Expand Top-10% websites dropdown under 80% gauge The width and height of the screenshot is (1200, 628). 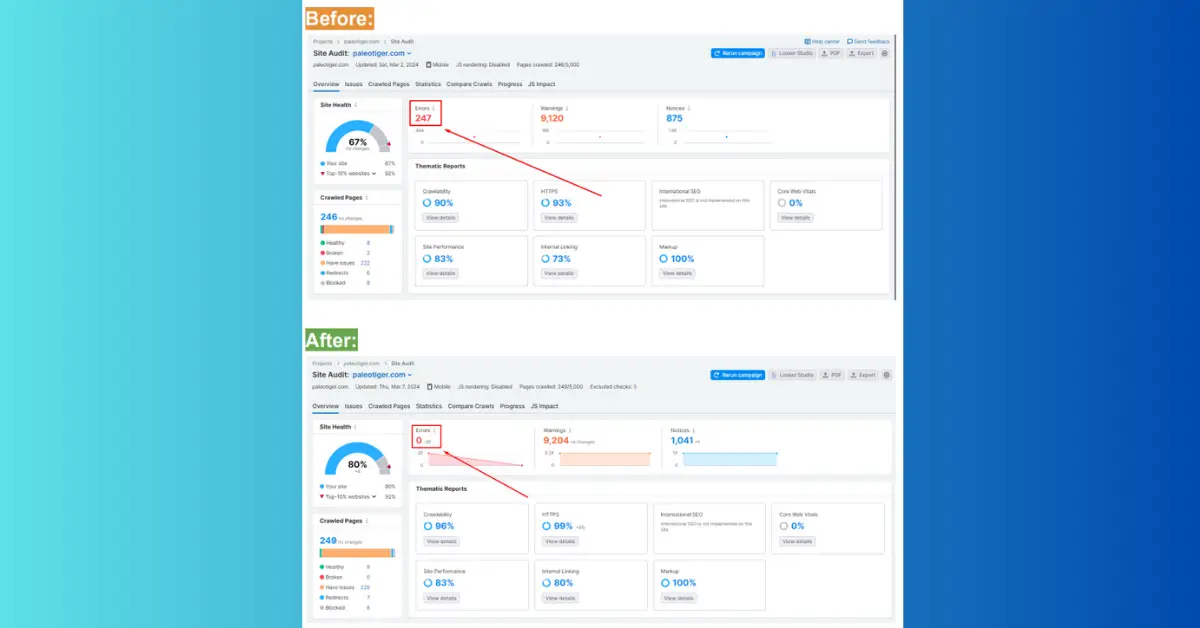coord(374,496)
